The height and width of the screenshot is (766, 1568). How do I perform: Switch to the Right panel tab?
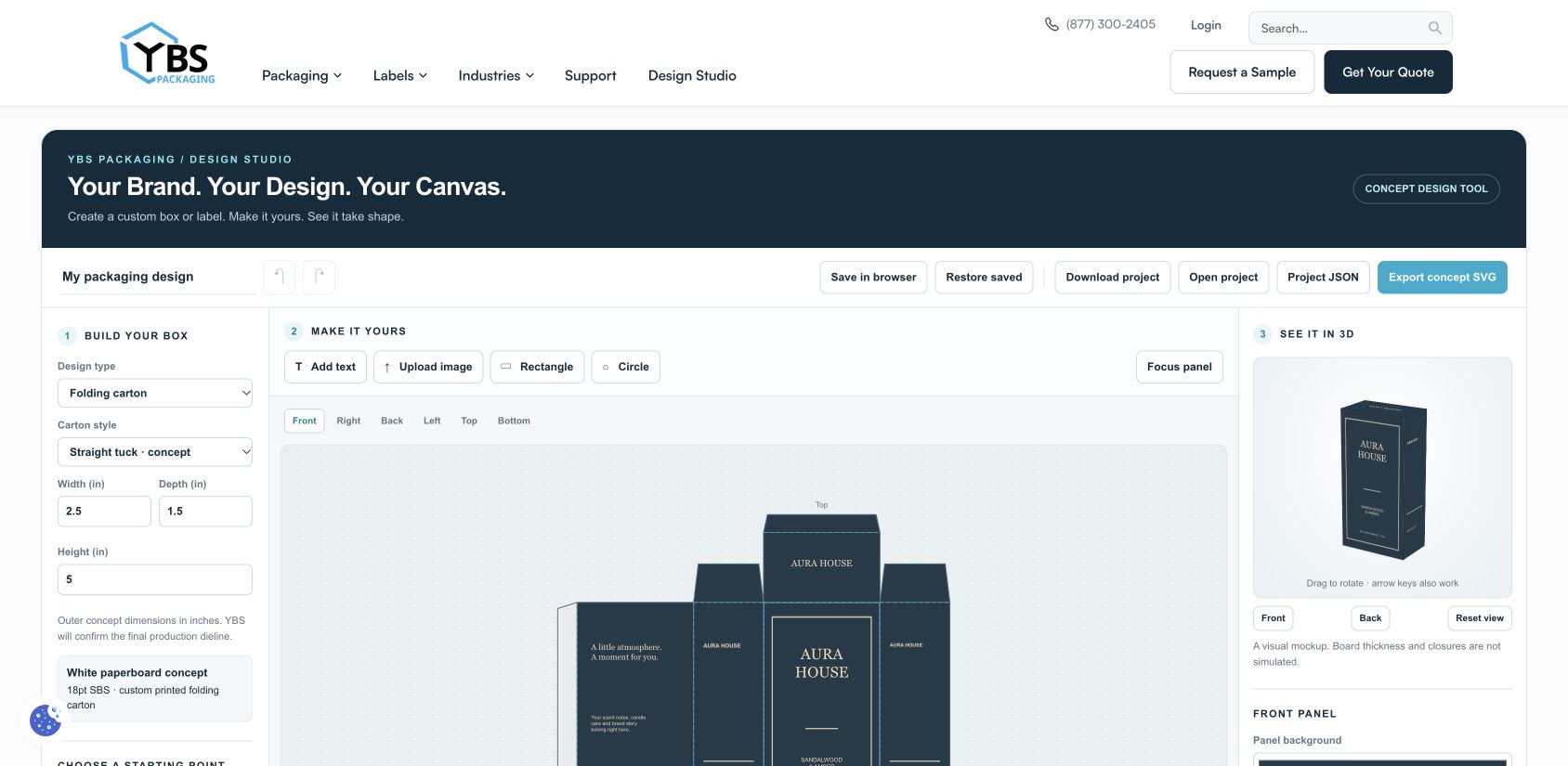coord(348,421)
